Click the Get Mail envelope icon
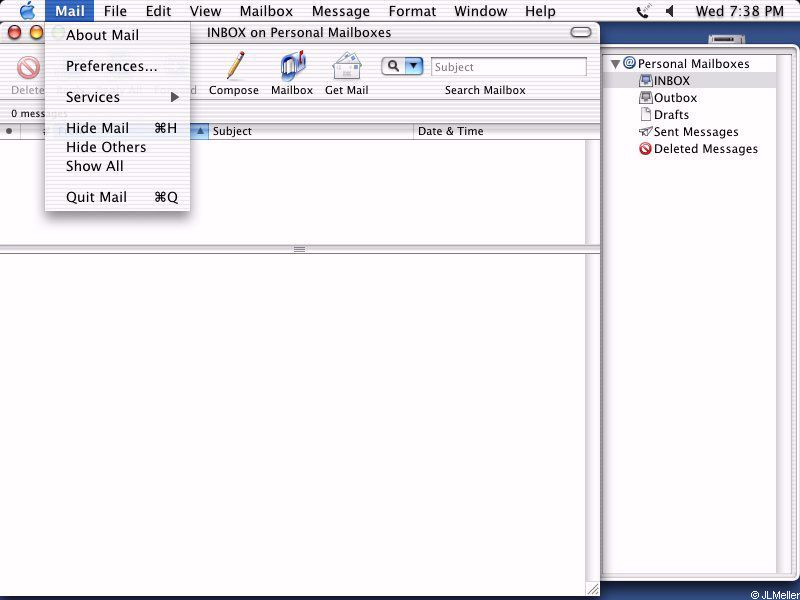Image resolution: width=800 pixels, height=600 pixels. [x=347, y=67]
